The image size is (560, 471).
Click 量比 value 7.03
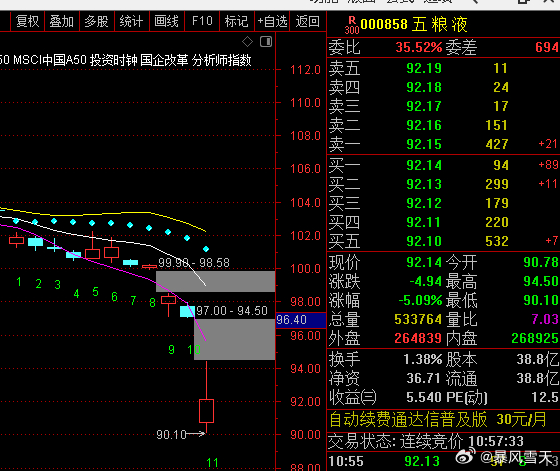pos(545,319)
